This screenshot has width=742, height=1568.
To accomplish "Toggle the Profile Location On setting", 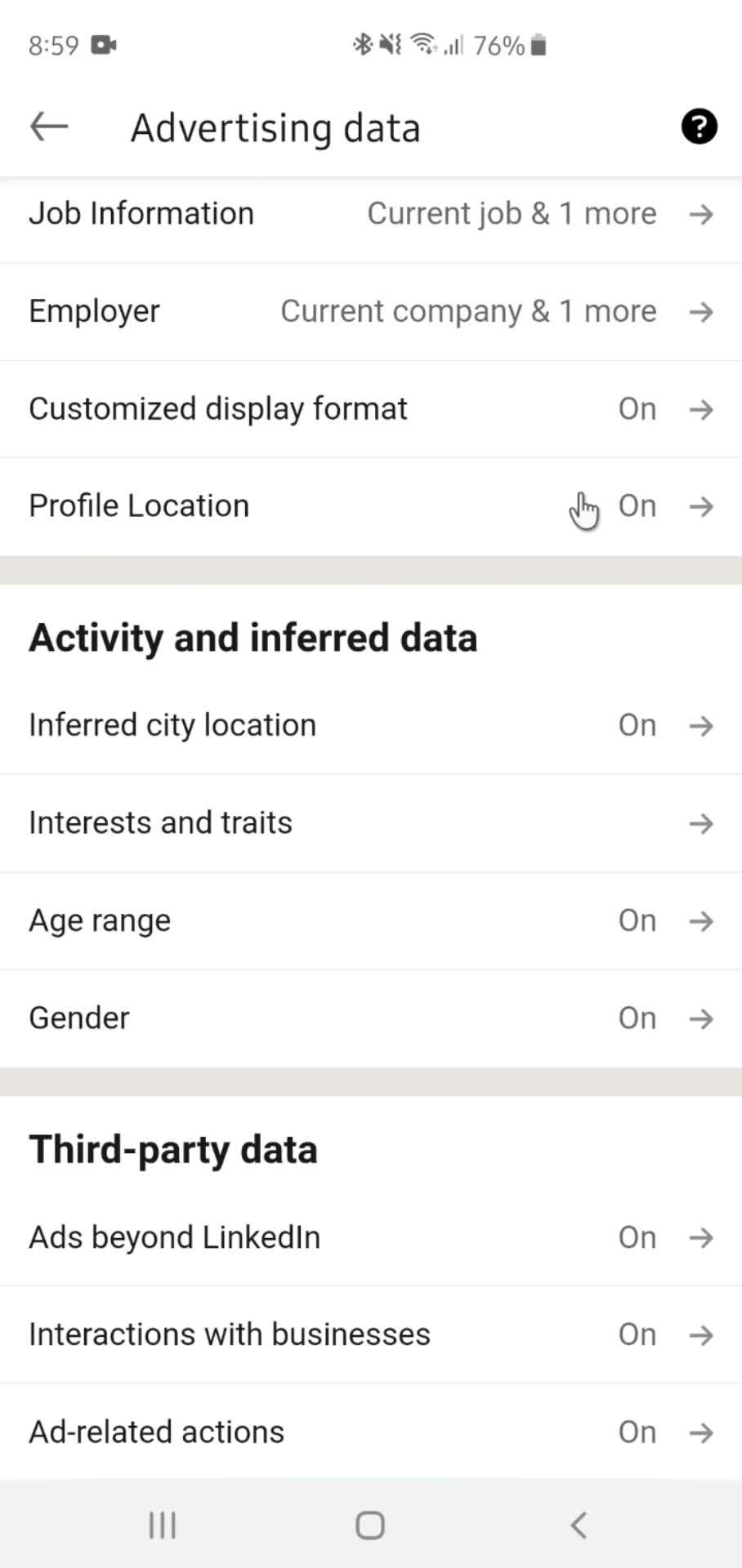I will 637,506.
